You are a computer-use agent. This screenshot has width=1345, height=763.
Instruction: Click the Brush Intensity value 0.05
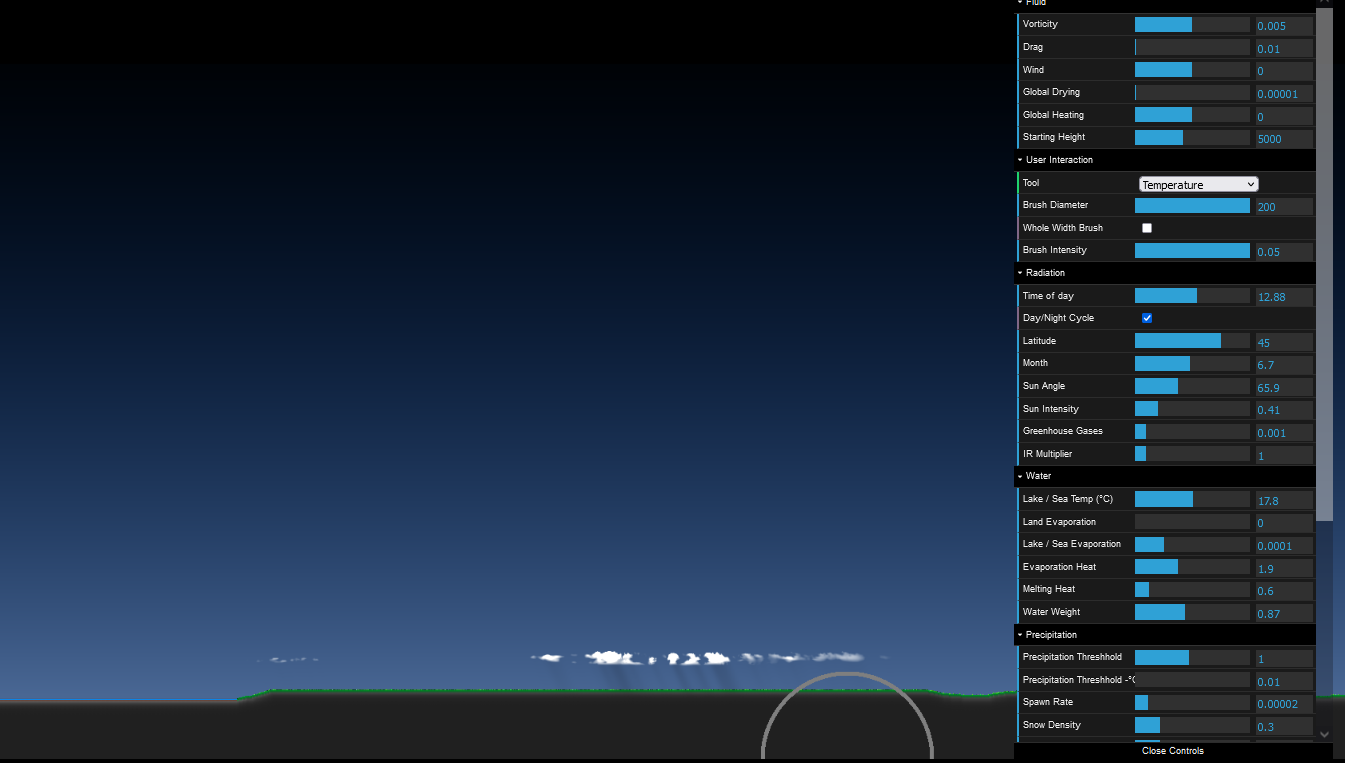pos(1284,251)
